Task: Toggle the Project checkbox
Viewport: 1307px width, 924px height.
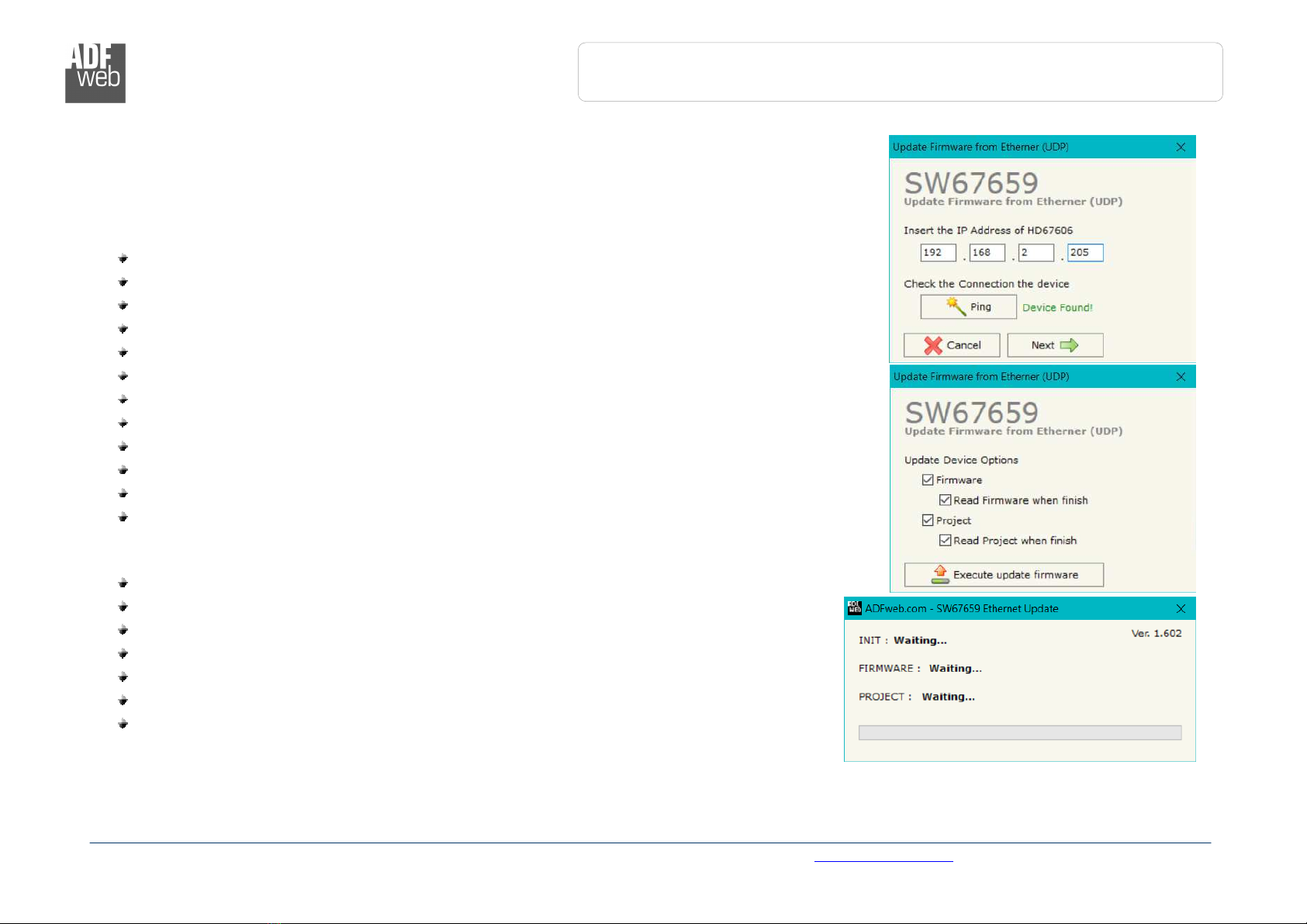Action: coord(928,521)
